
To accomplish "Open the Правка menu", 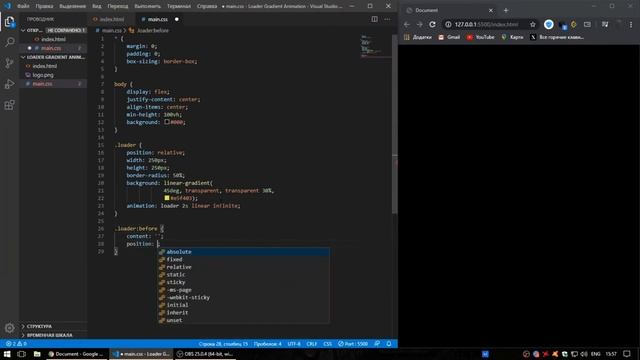I will (x=44, y=6).
